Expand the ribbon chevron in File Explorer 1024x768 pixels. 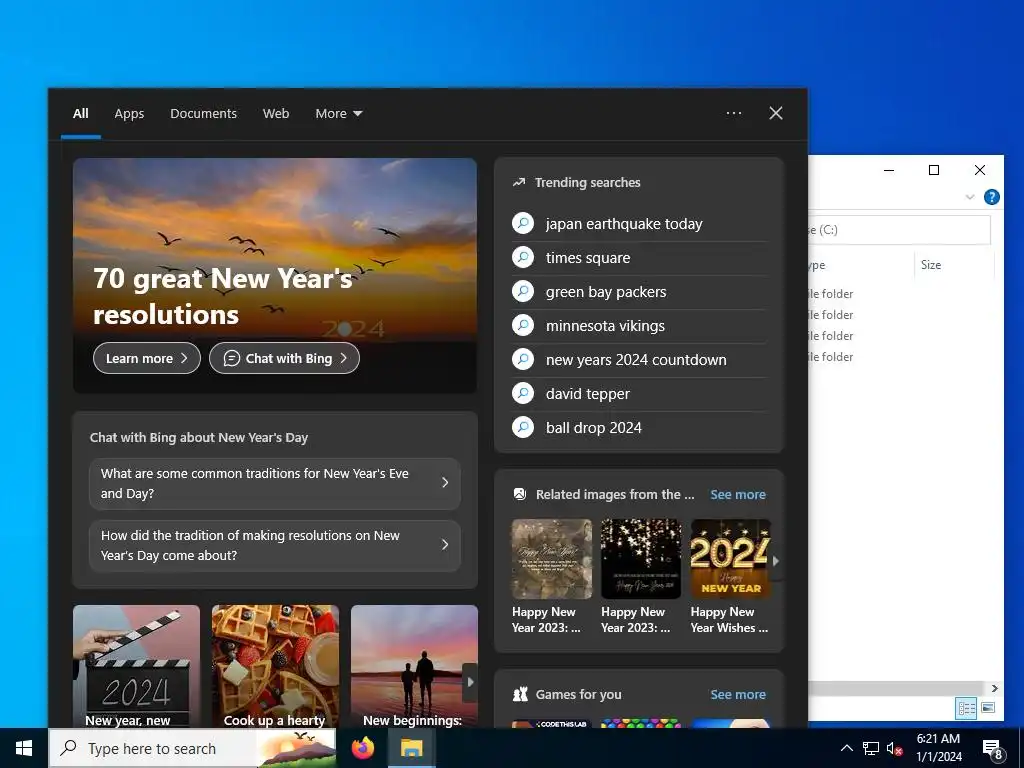point(970,197)
